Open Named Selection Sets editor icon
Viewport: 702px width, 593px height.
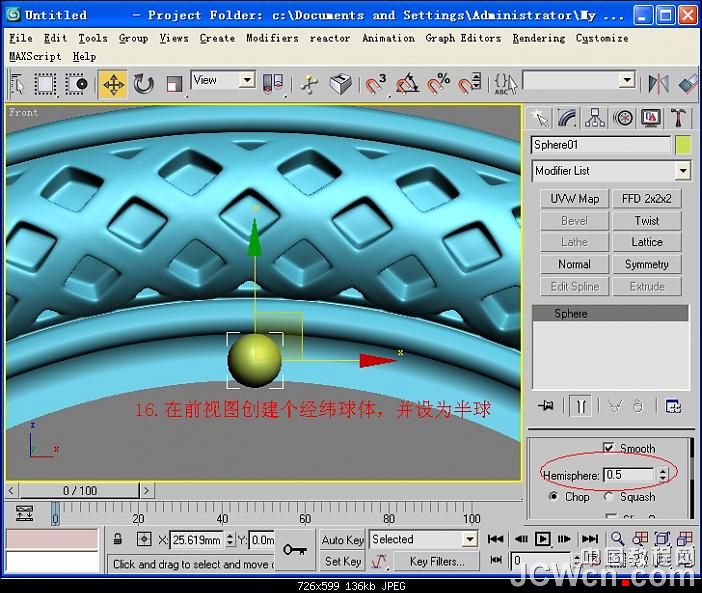click(505, 84)
